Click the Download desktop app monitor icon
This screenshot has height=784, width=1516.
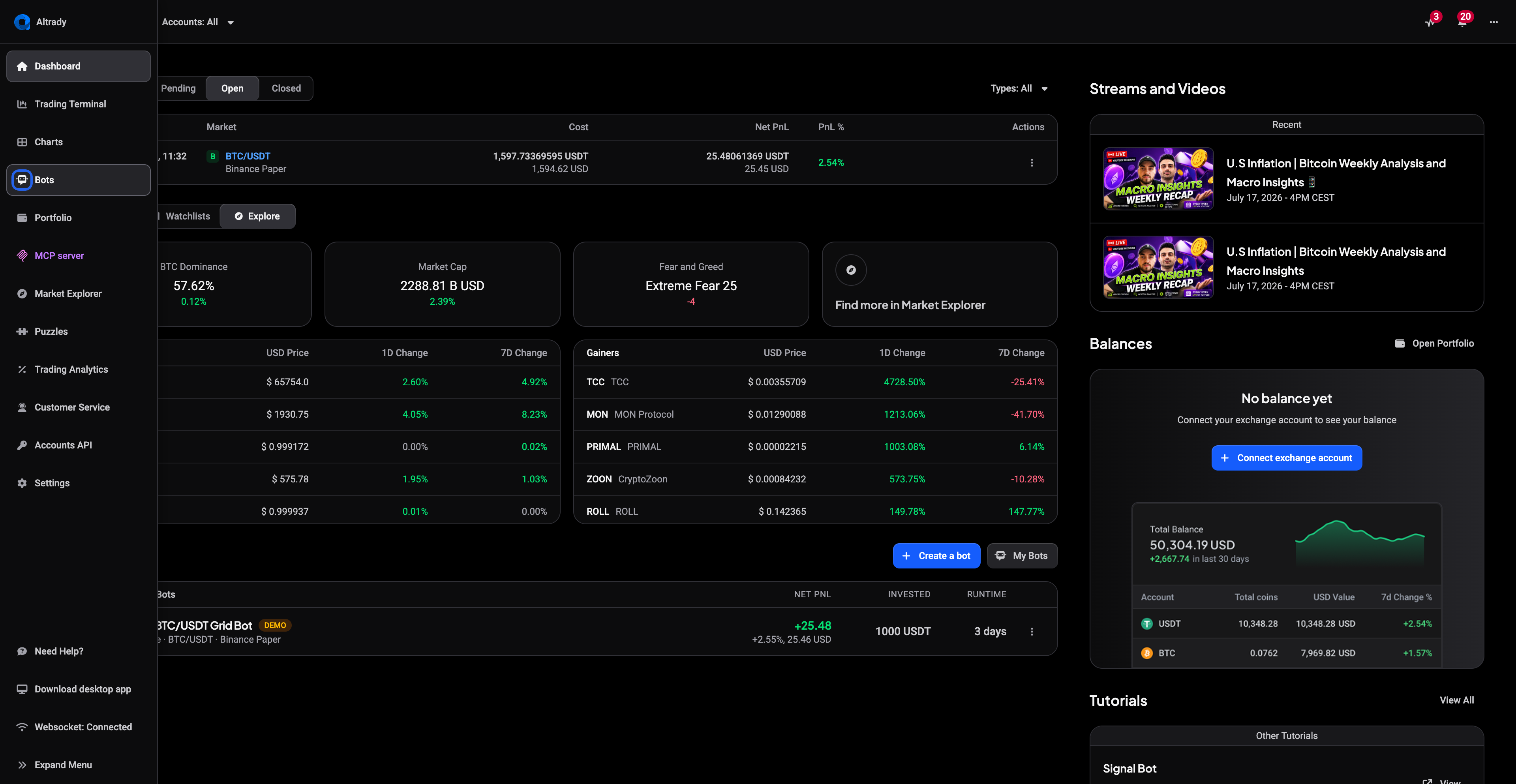coord(23,689)
